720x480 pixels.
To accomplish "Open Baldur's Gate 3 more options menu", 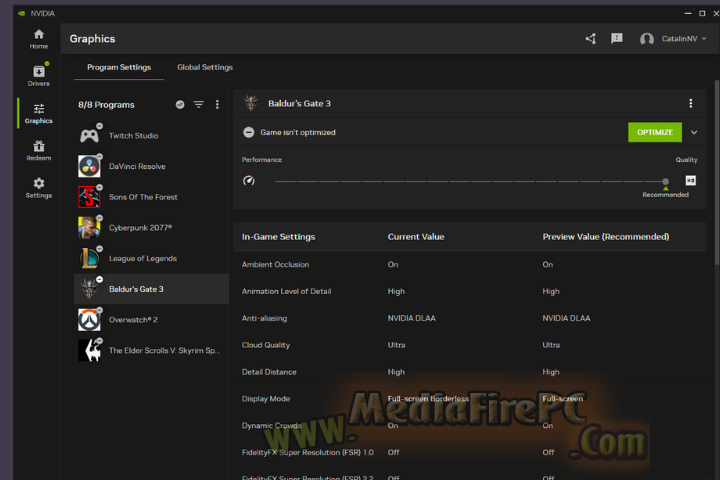I will 691,103.
